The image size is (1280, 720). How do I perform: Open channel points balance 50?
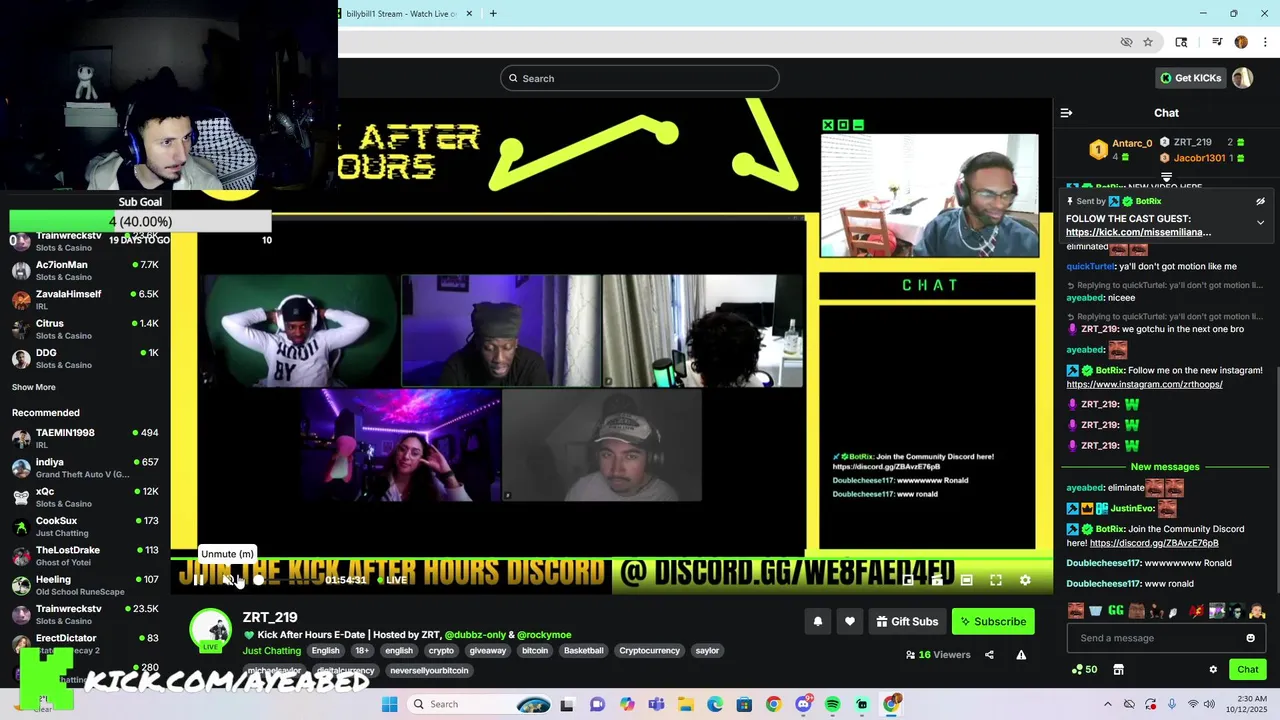(x=1084, y=669)
